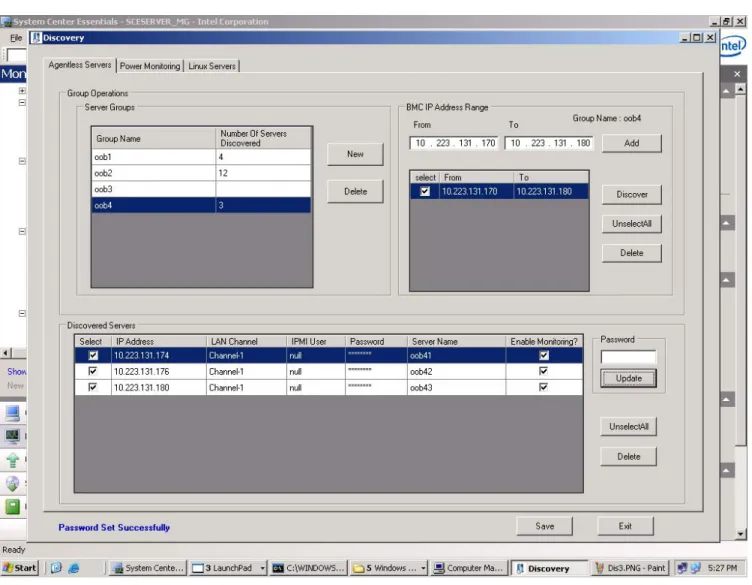Open the Computers pane icon in left sidebar
Image resolution: width=752 pixels, height=585 pixels.
pyautogui.click(x=12, y=413)
